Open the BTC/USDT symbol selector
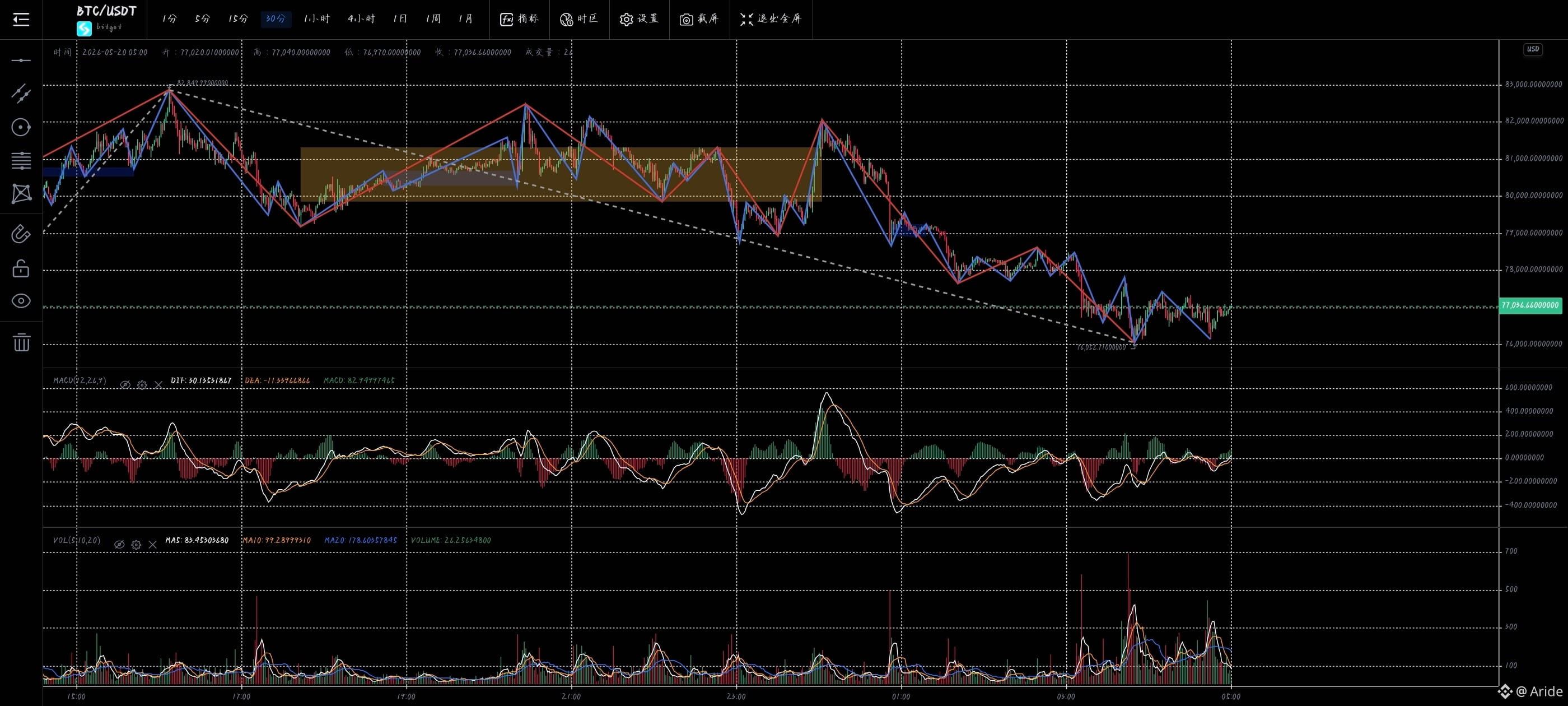 (106, 11)
